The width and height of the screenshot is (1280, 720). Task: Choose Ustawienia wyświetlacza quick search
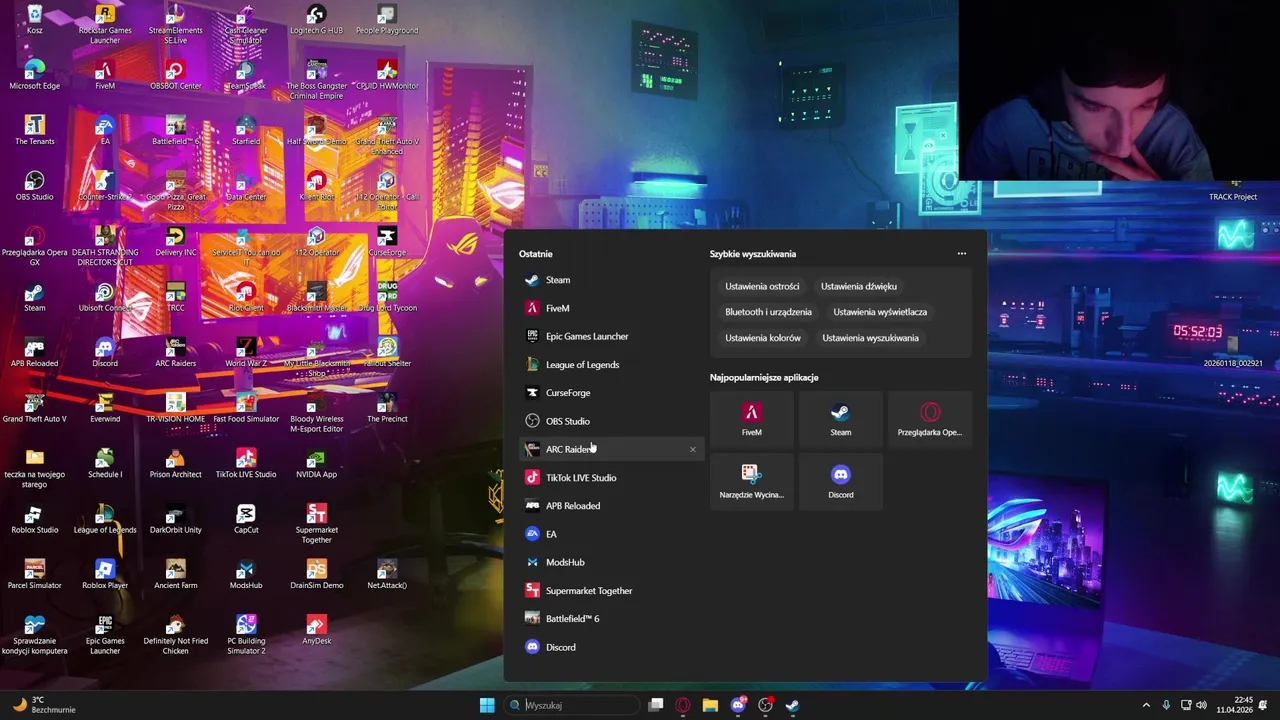[x=880, y=312]
